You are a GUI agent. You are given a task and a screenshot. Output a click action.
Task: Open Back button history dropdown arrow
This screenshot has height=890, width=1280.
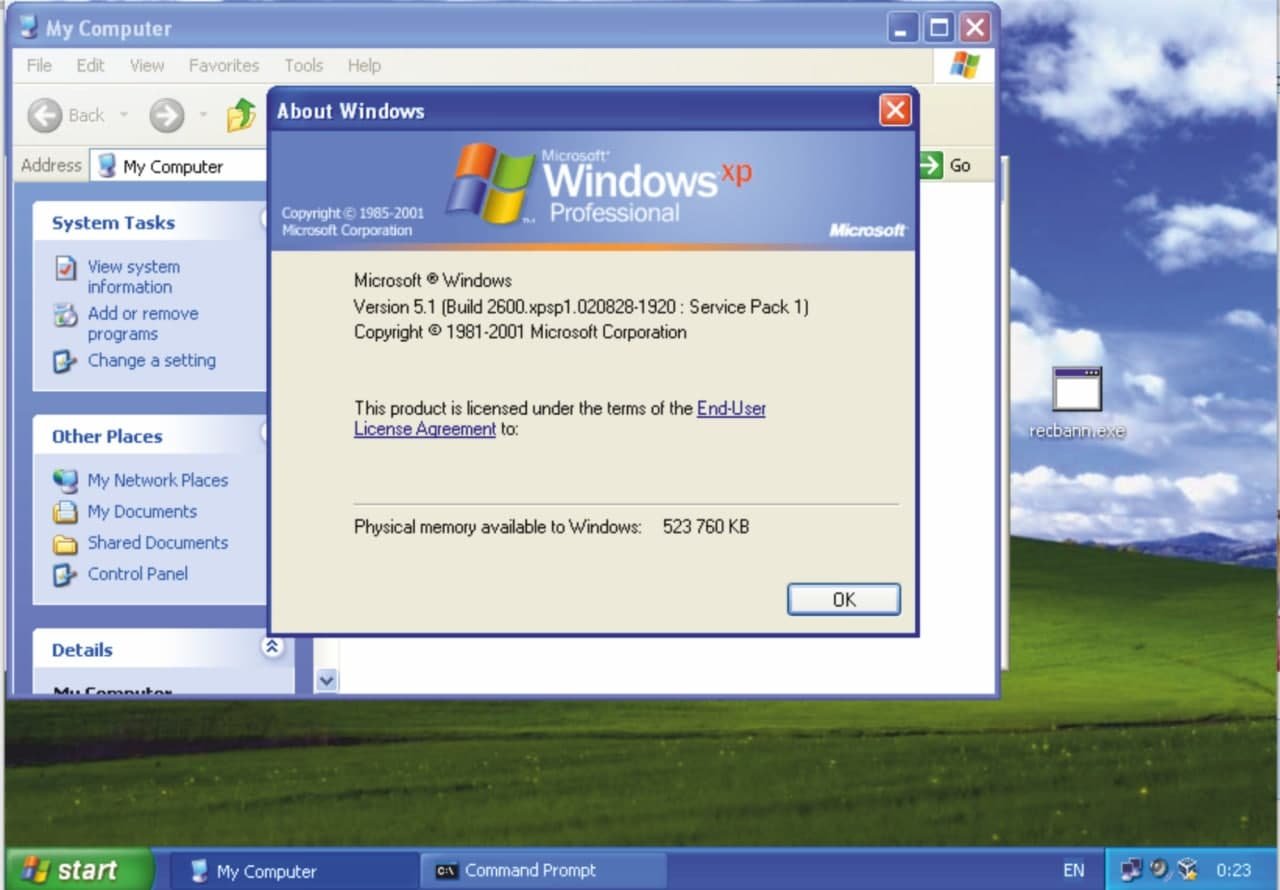(124, 115)
